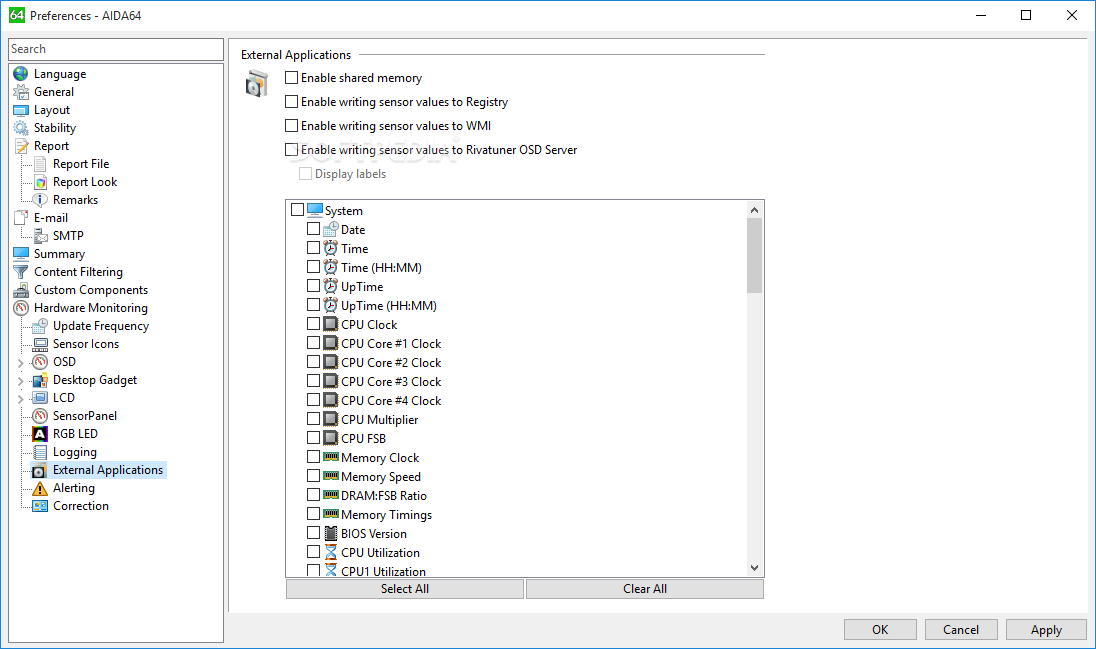Click the sensor list scroll down arrow
The width and height of the screenshot is (1096, 649).
pos(754,568)
